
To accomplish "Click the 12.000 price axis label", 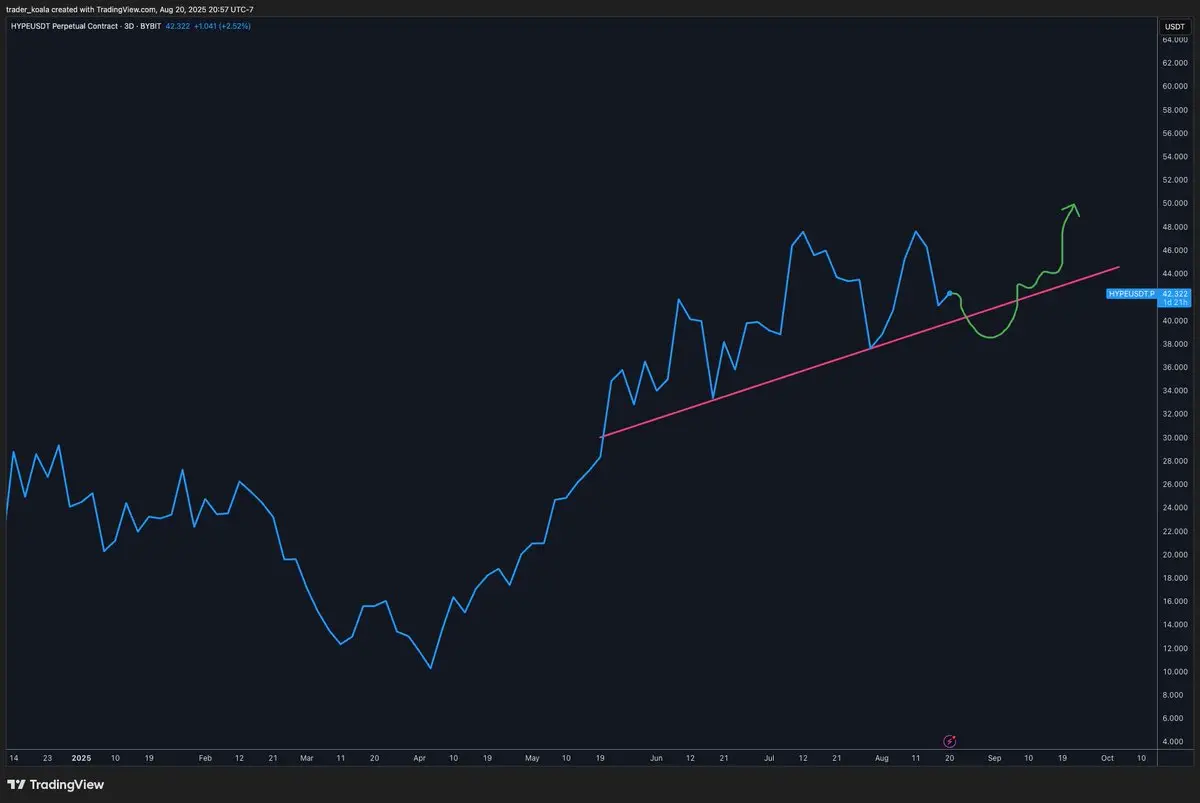I will [x=1174, y=649].
